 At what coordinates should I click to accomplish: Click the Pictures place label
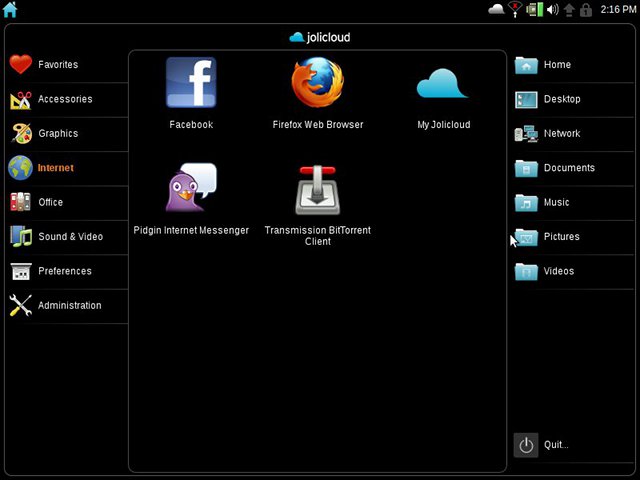pos(562,236)
